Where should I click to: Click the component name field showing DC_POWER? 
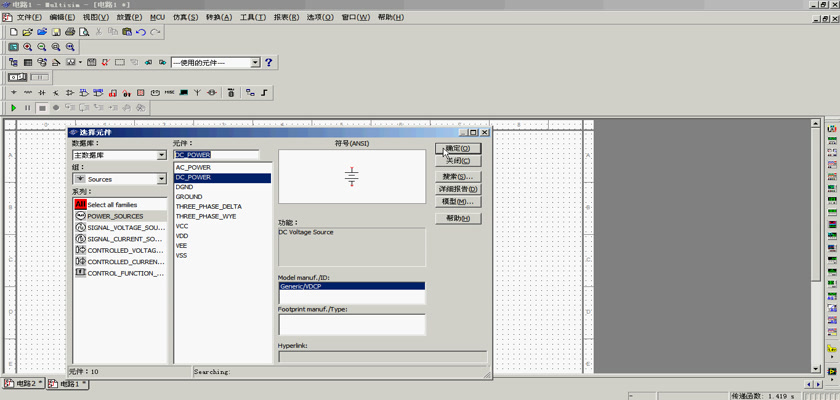tap(216, 155)
